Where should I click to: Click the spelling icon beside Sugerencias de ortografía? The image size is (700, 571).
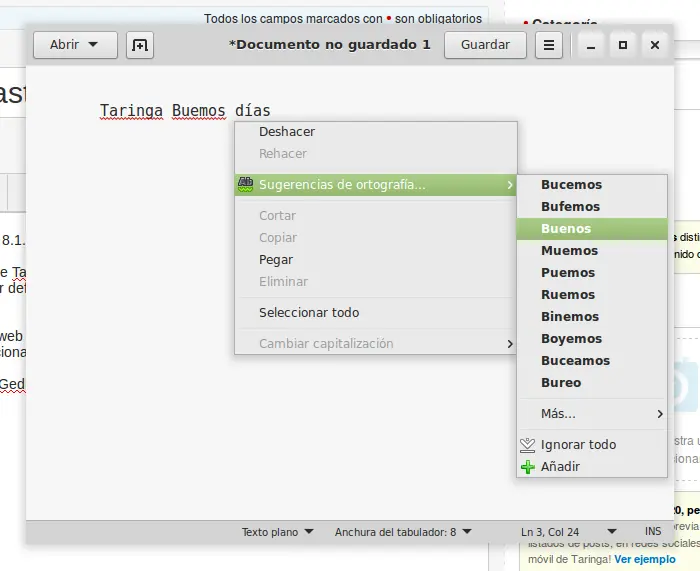[246, 184]
